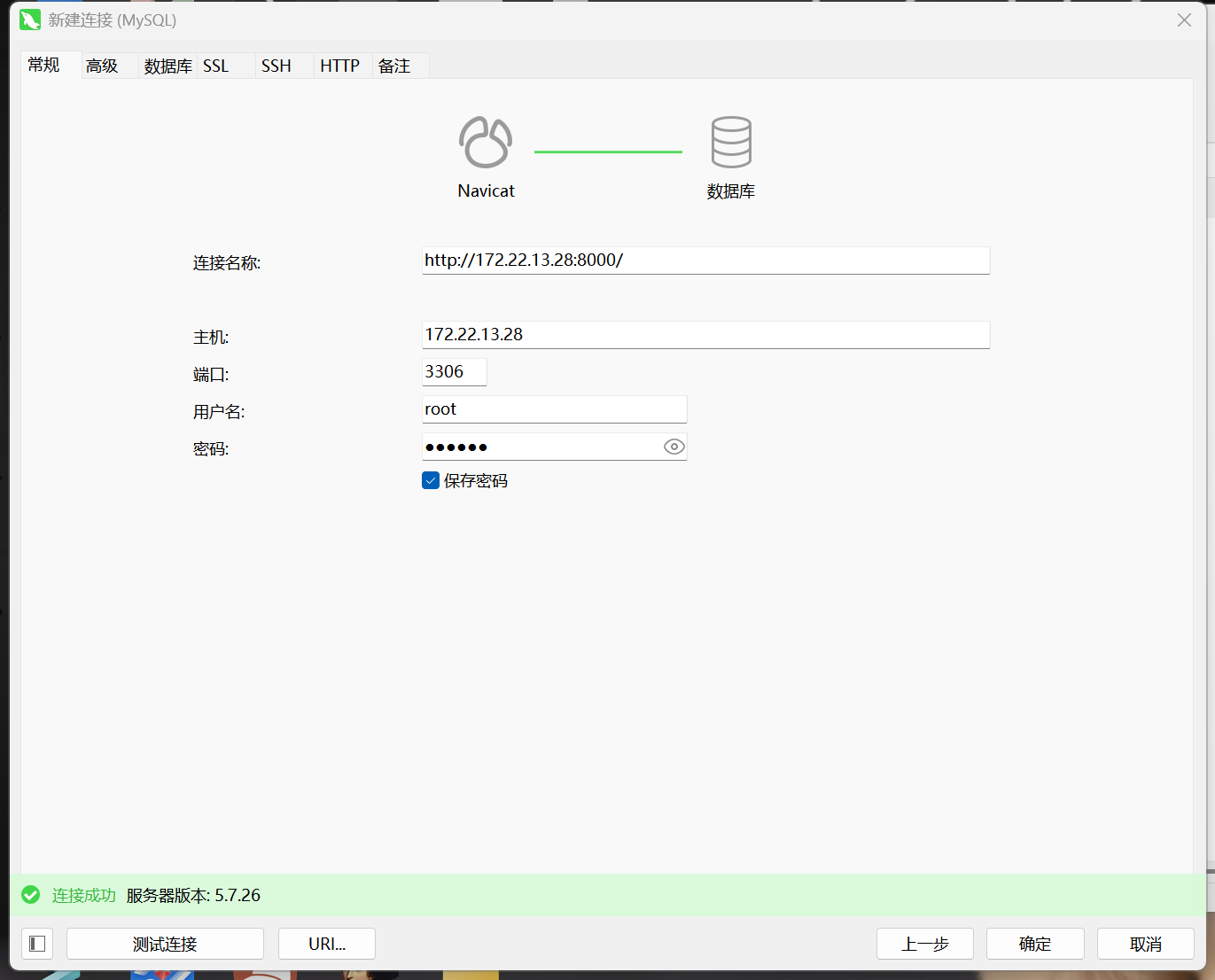Image resolution: width=1215 pixels, height=980 pixels.
Task: Confirm with the 确定 button
Action: (1035, 944)
